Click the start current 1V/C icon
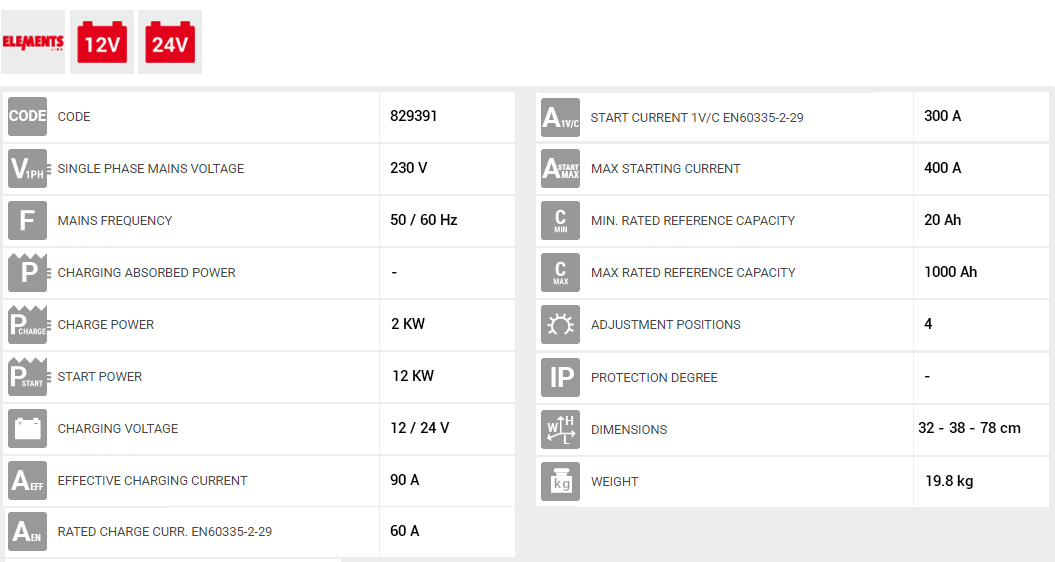1055x562 pixels. coord(560,117)
